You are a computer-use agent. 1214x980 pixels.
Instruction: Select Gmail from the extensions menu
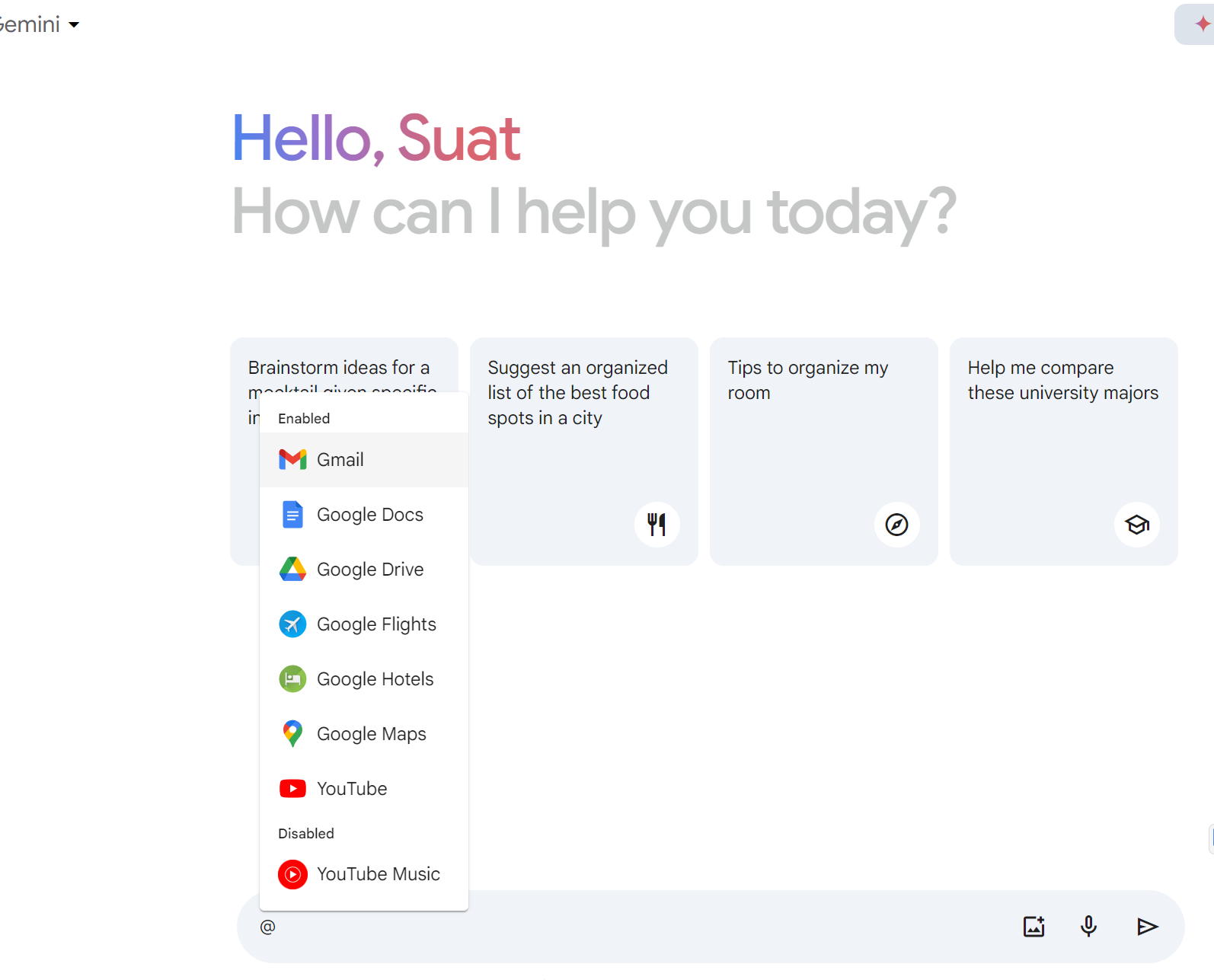tap(364, 460)
